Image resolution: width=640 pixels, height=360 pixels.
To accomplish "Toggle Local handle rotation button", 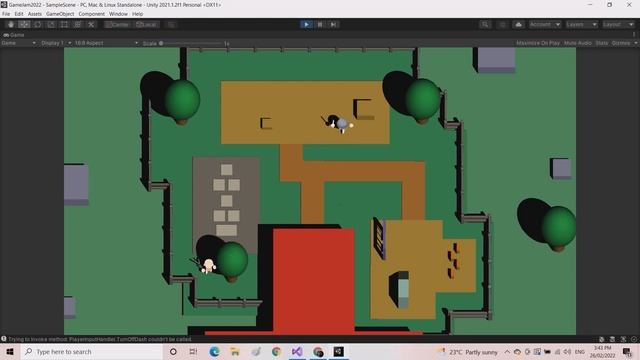I will tap(147, 24).
